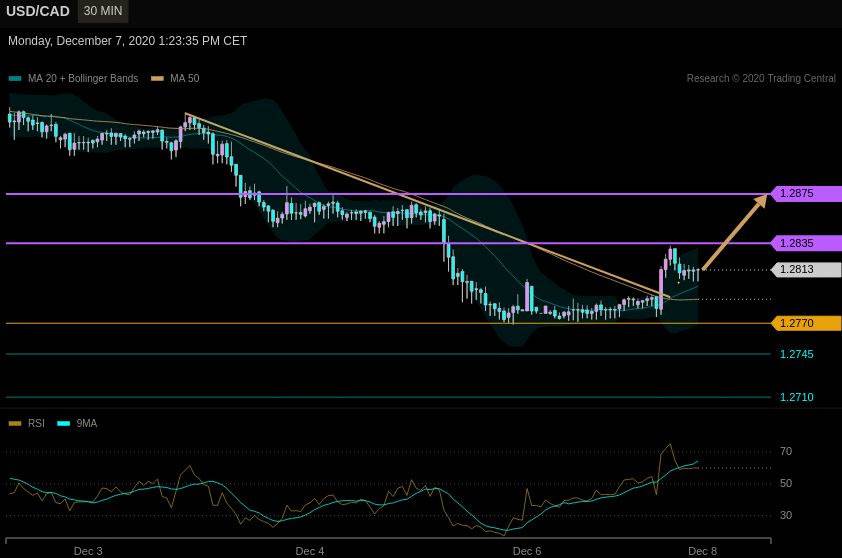
Task: Click the RSI 50 level label
Action: click(786, 483)
